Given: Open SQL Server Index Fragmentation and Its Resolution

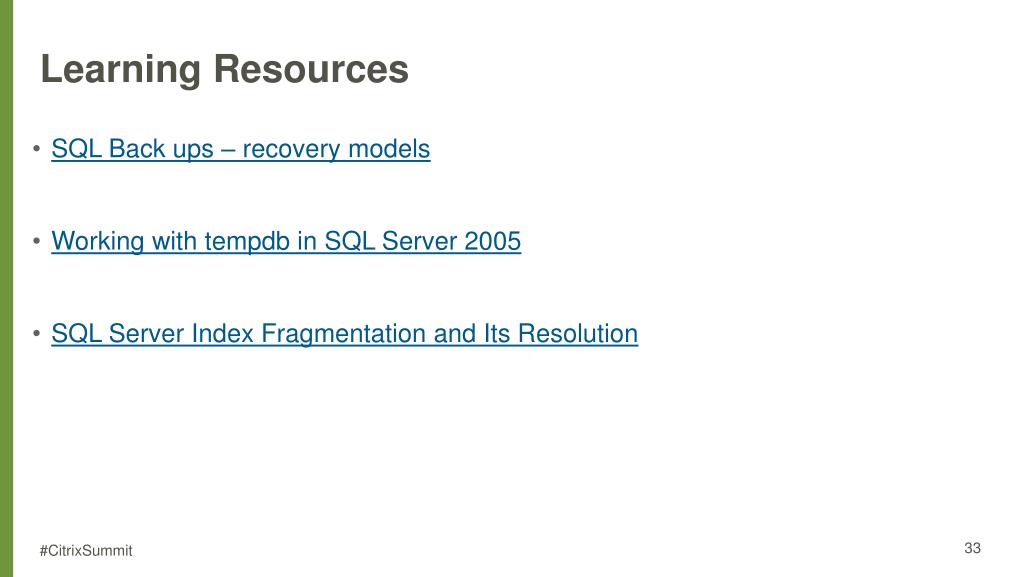Looking at the screenshot, I should (344, 334).
